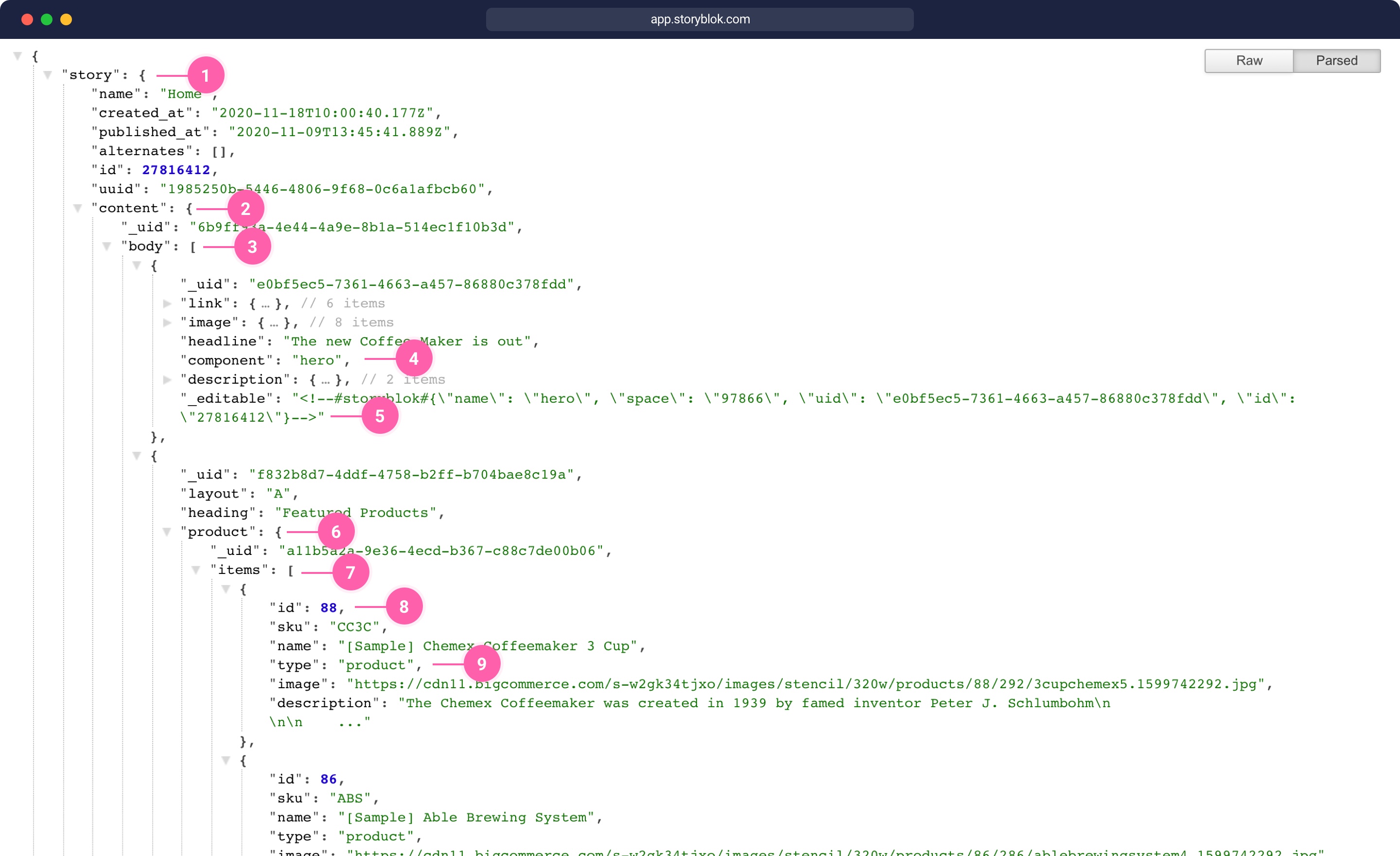
Task: Click the created_at value 2020-11-18T10:00:40.177Z
Action: click(322, 113)
